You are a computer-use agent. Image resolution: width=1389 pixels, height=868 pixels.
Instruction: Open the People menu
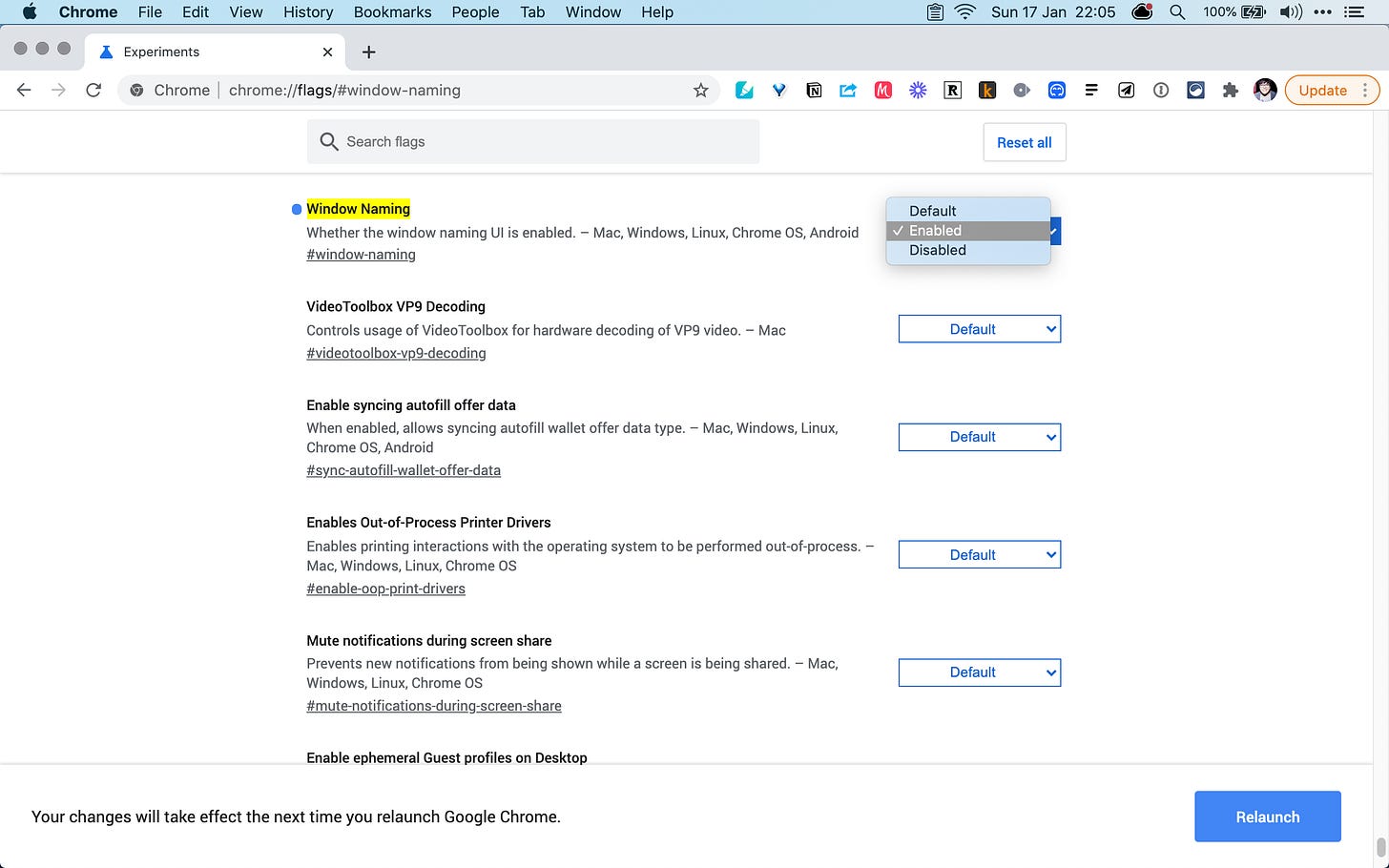point(475,11)
